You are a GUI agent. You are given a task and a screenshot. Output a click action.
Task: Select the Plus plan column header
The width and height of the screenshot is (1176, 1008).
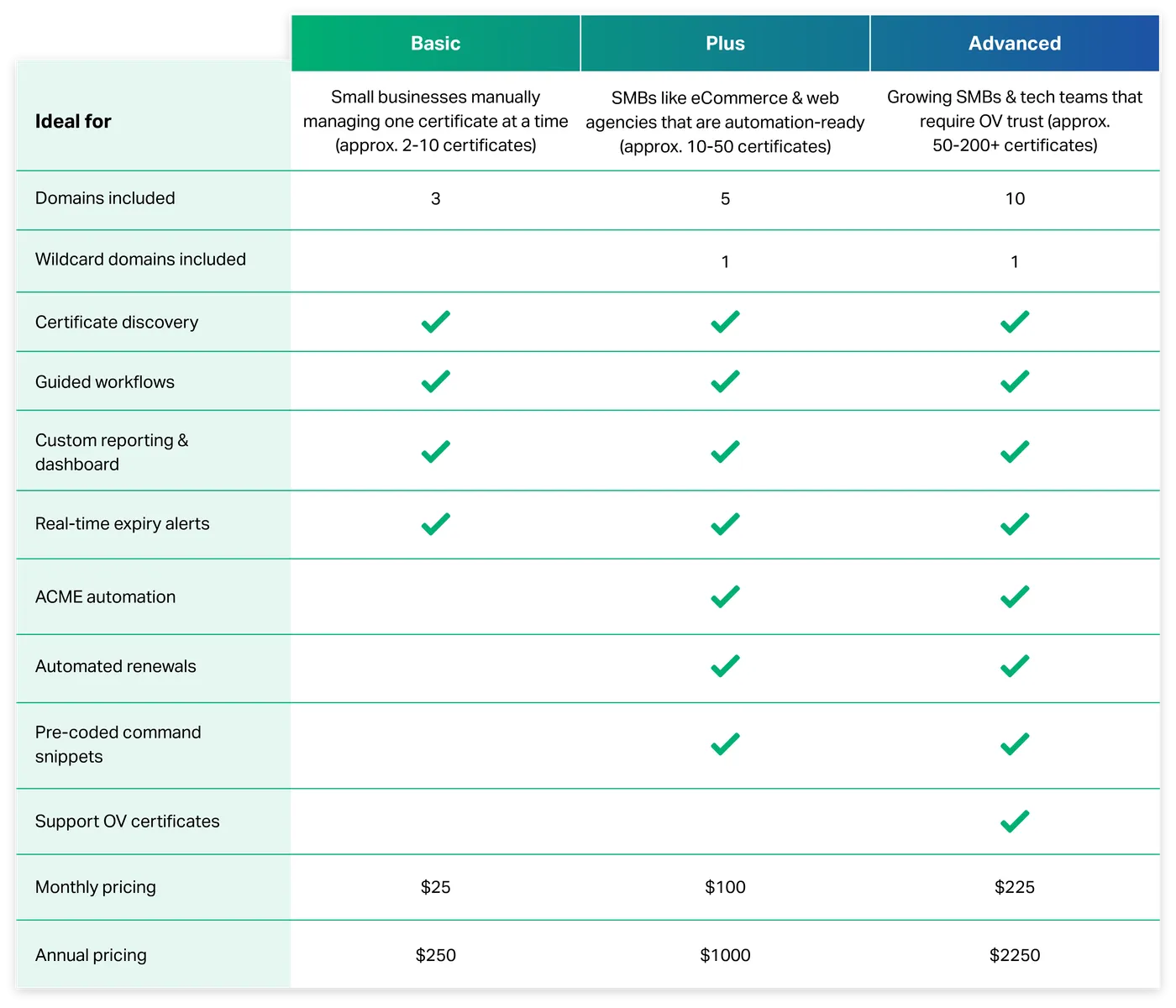(x=725, y=44)
